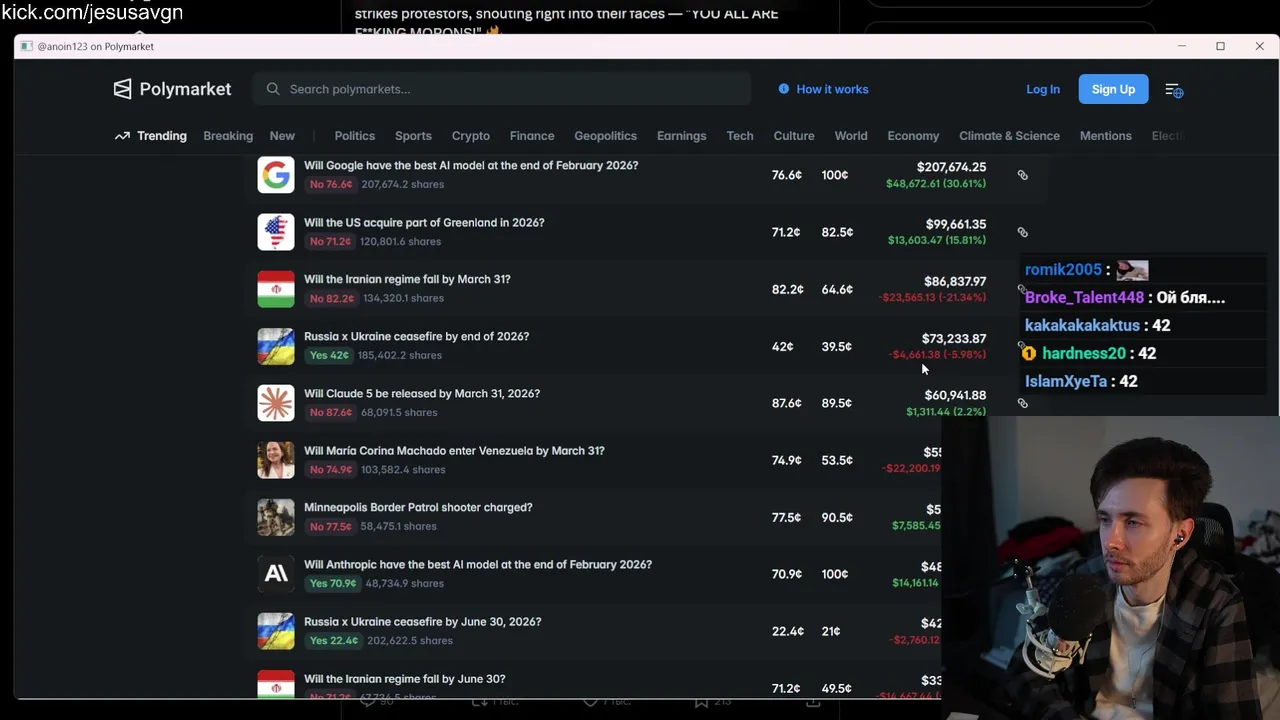Open the How it works link
Image resolution: width=1280 pixels, height=720 pixels.
tap(832, 89)
